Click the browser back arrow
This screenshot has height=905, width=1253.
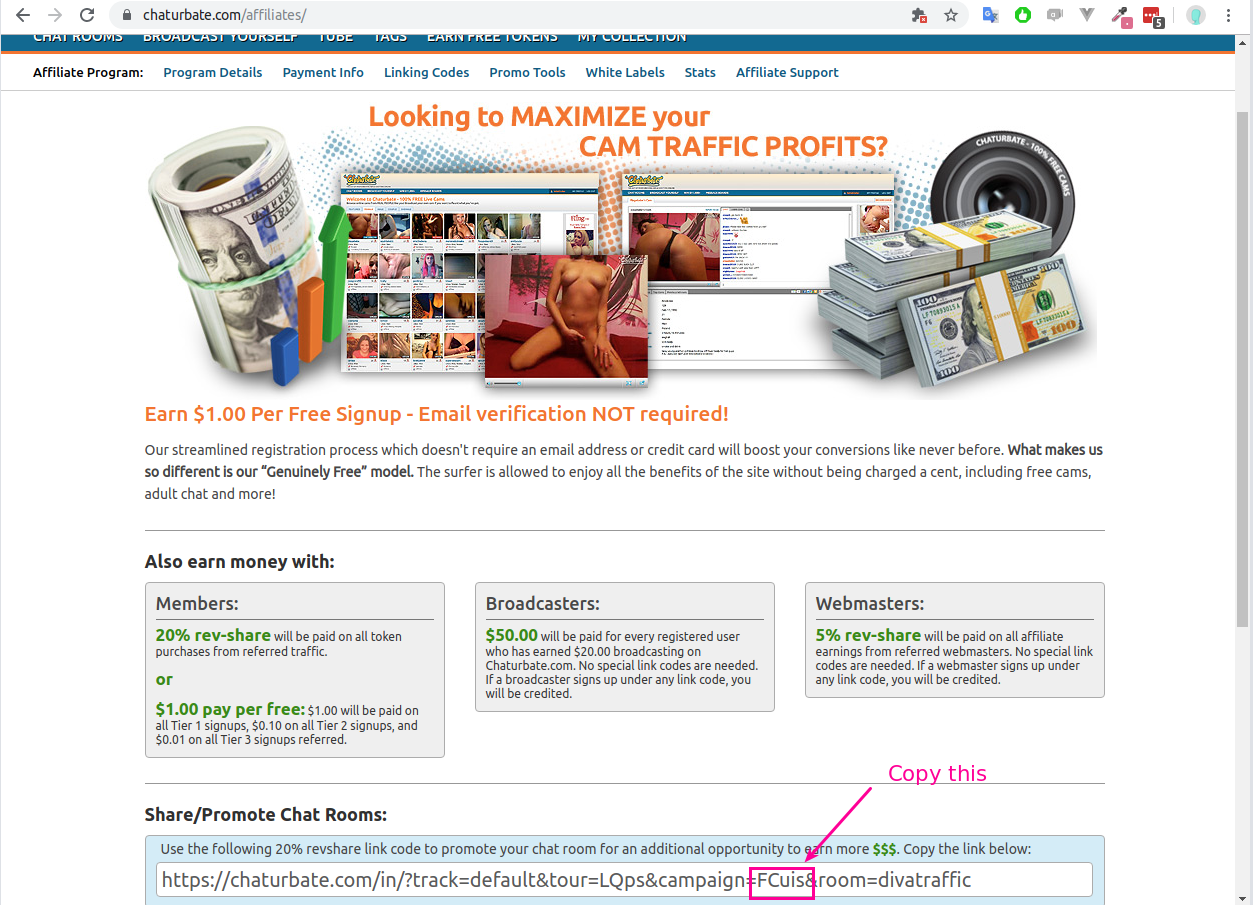[22, 15]
